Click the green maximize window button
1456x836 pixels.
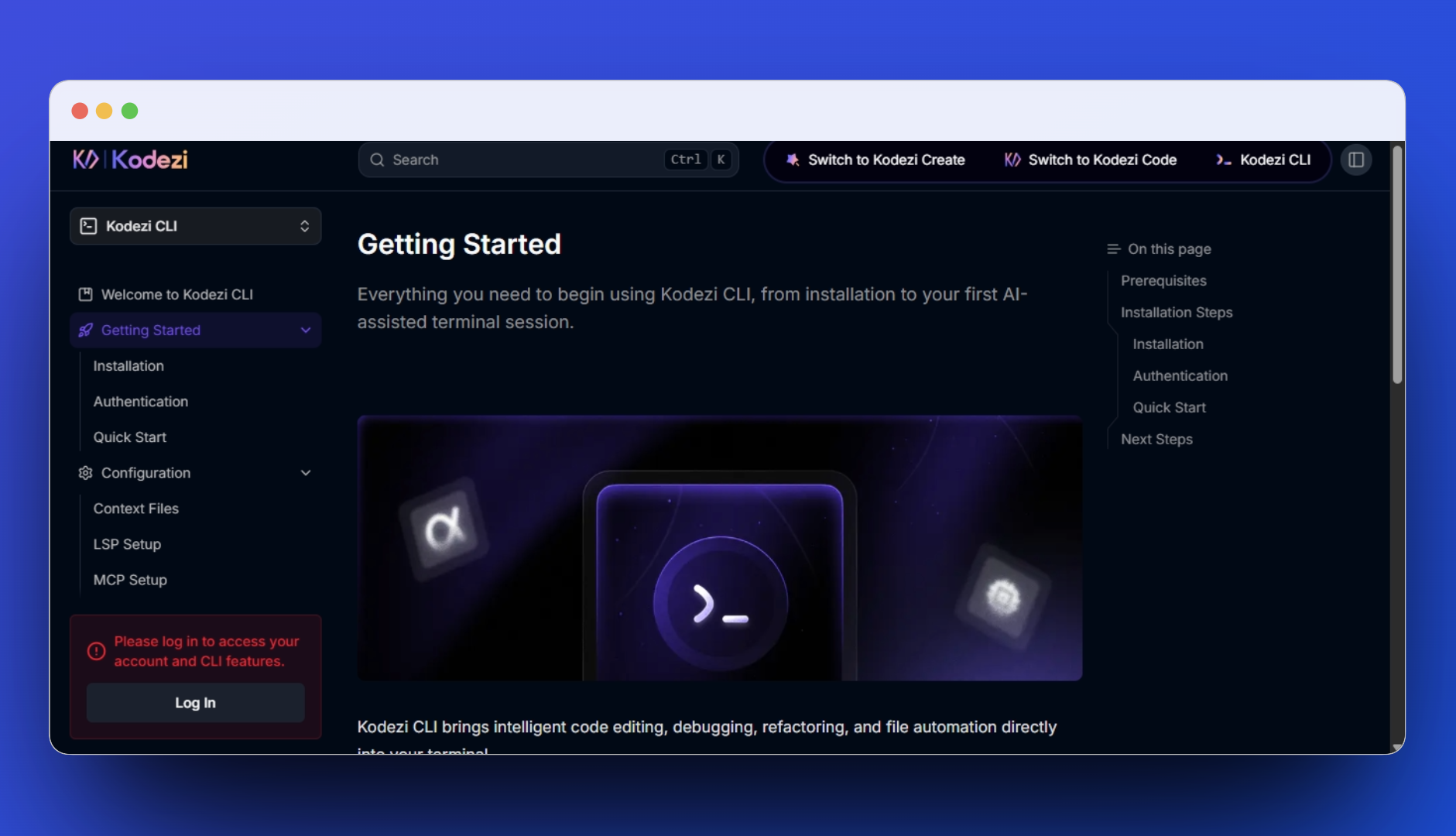click(x=130, y=111)
